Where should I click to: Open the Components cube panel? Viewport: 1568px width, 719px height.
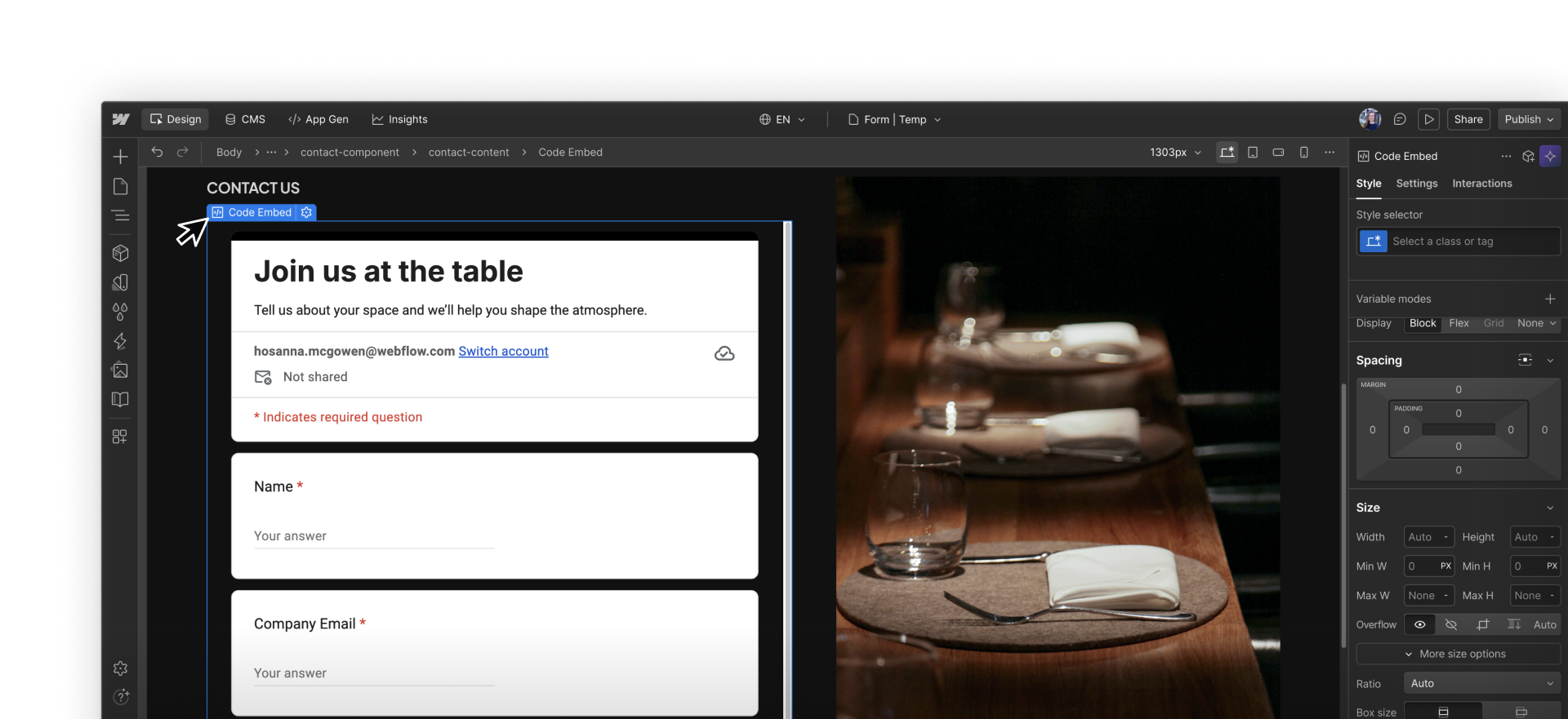coord(120,253)
